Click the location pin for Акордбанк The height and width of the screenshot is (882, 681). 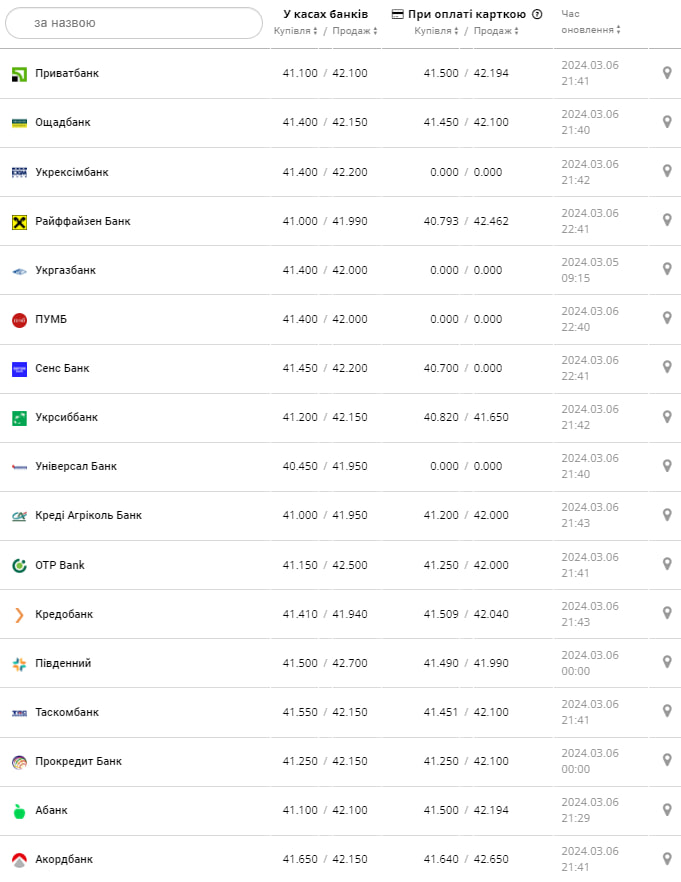tap(667, 858)
